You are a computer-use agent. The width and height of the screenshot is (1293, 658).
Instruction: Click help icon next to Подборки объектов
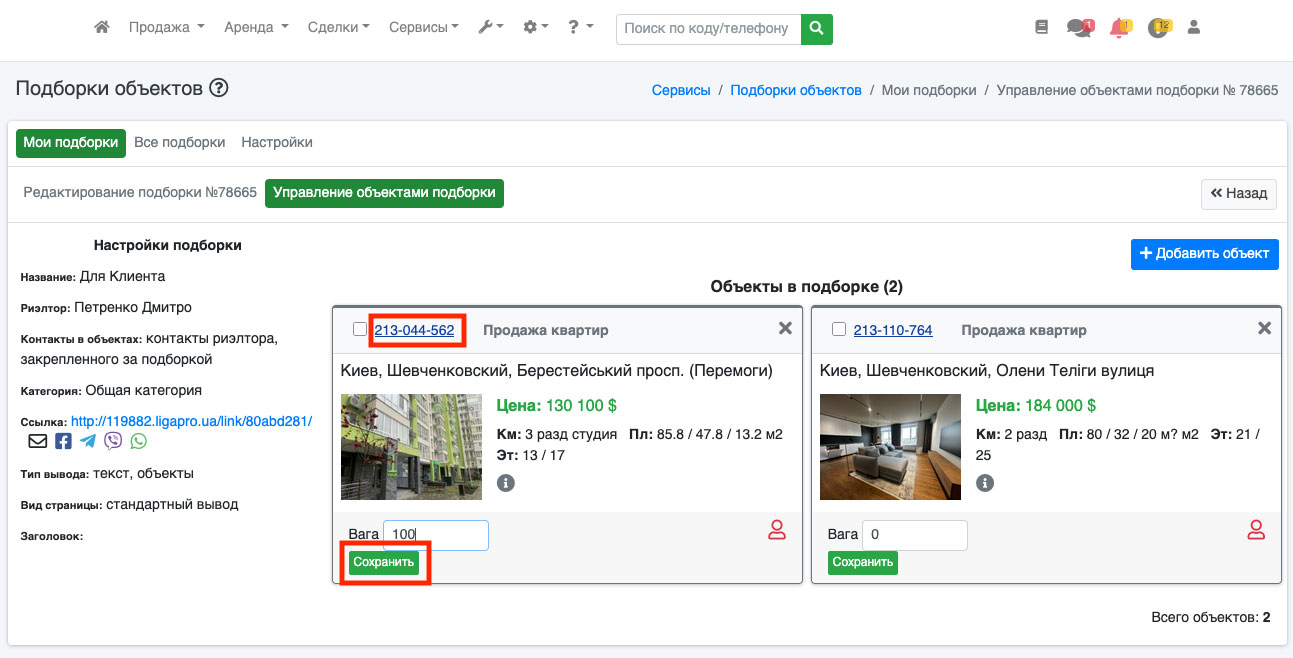[219, 88]
